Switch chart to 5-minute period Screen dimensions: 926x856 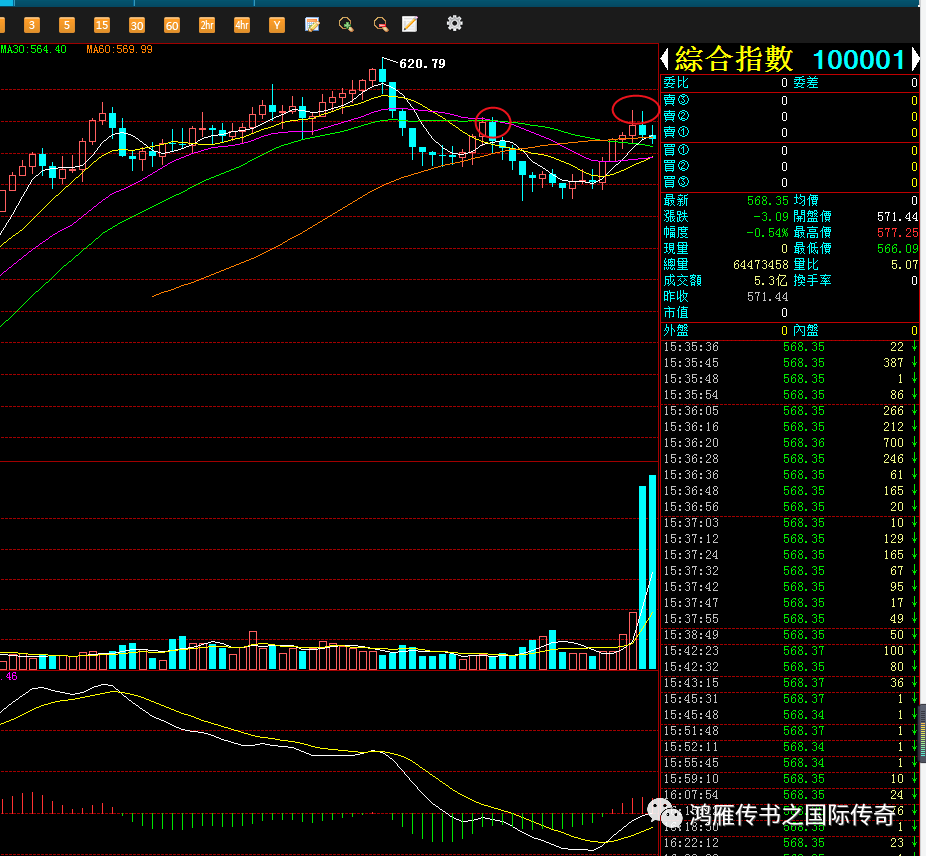pyautogui.click(x=67, y=25)
